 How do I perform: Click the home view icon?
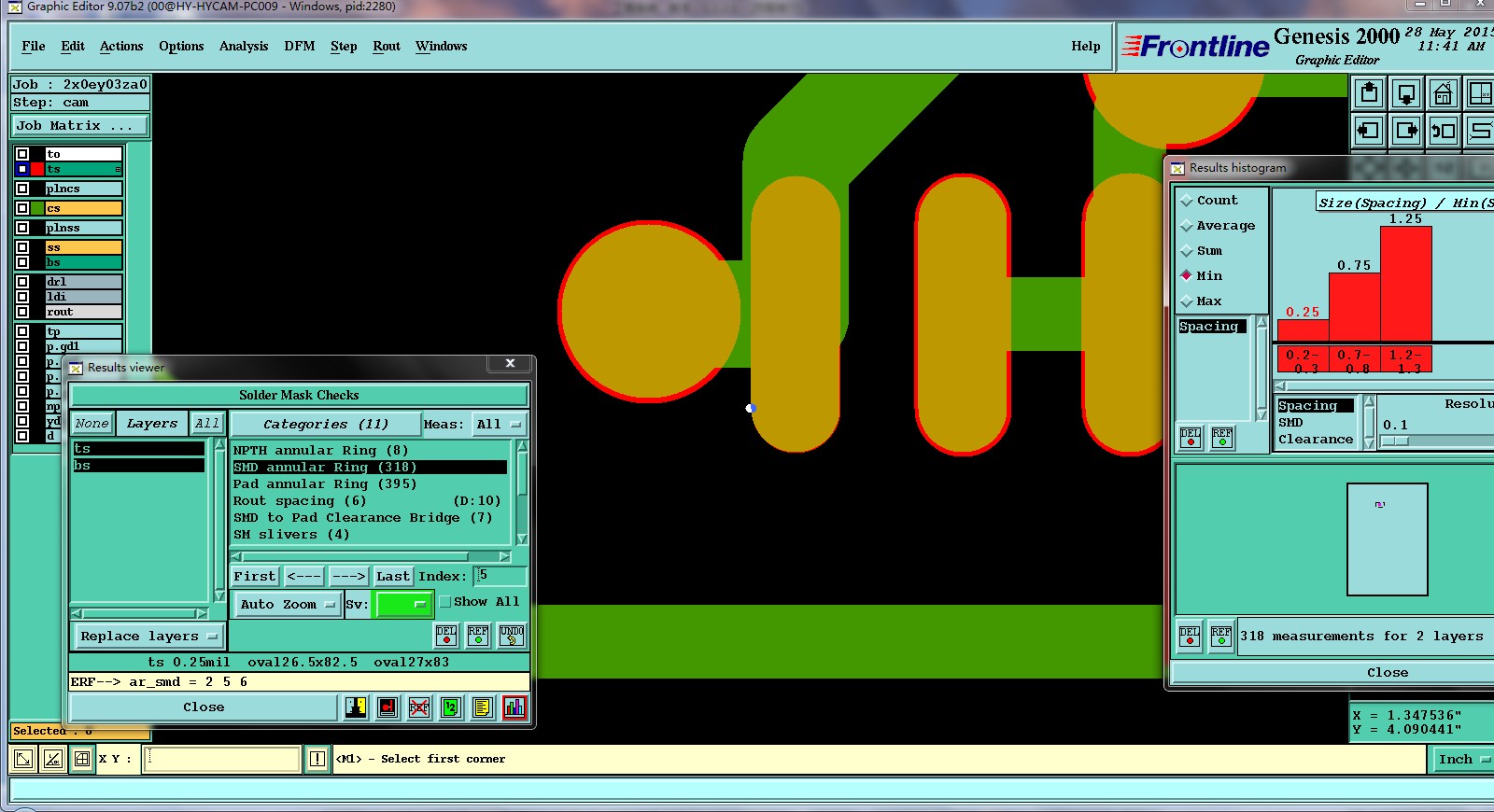click(1443, 93)
